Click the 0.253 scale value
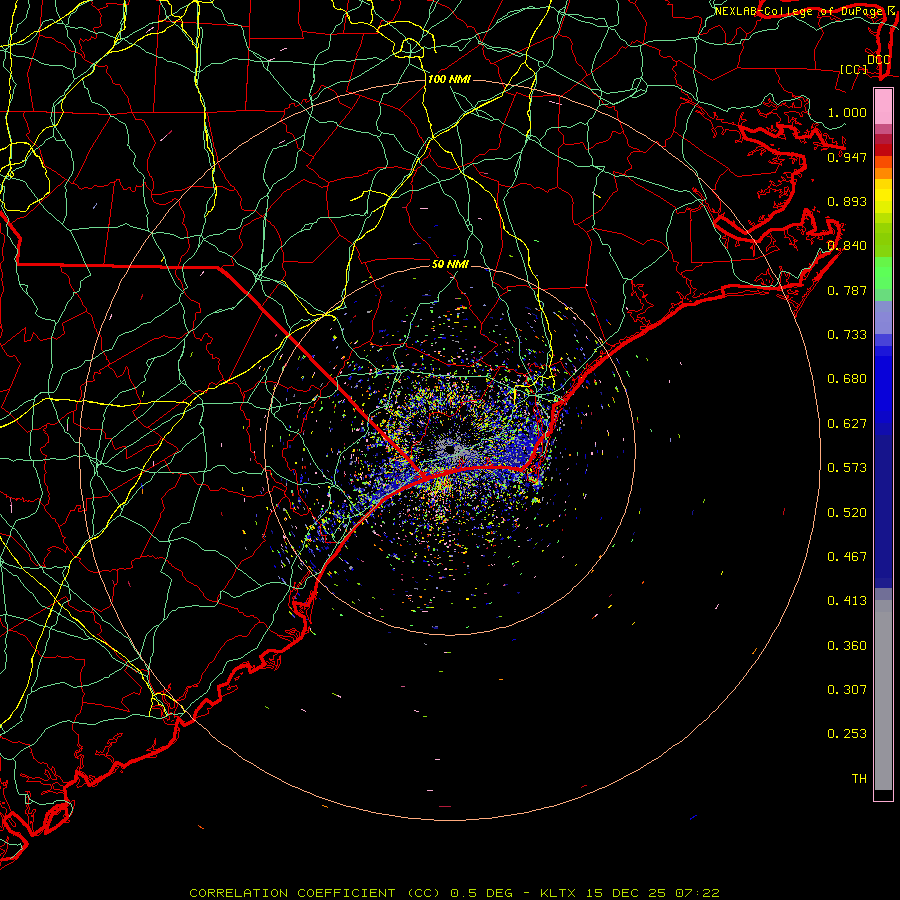Screen dimensions: 900x900 click(x=847, y=734)
